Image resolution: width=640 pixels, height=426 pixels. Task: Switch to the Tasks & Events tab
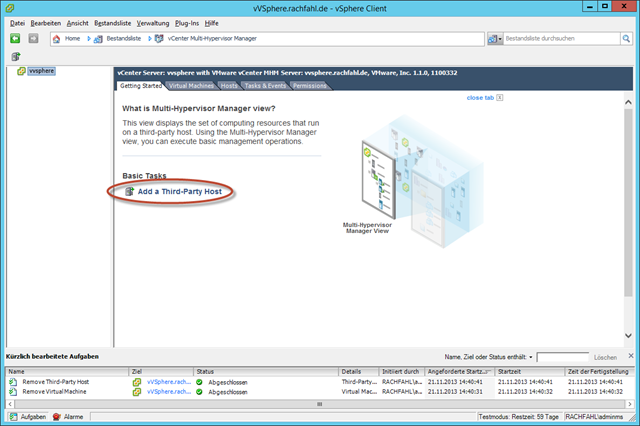click(x=265, y=86)
